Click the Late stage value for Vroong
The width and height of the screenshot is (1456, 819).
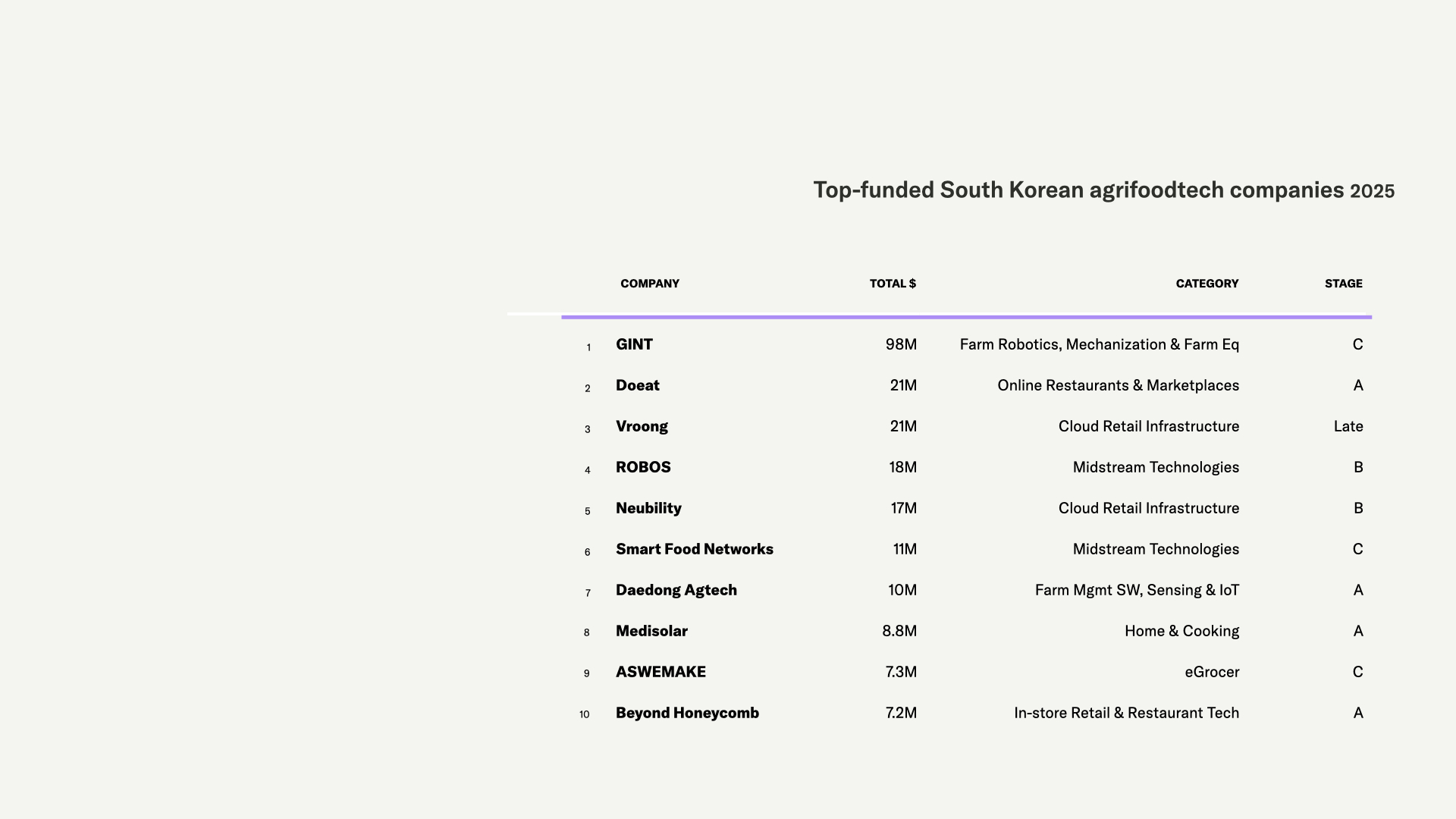click(x=1348, y=426)
